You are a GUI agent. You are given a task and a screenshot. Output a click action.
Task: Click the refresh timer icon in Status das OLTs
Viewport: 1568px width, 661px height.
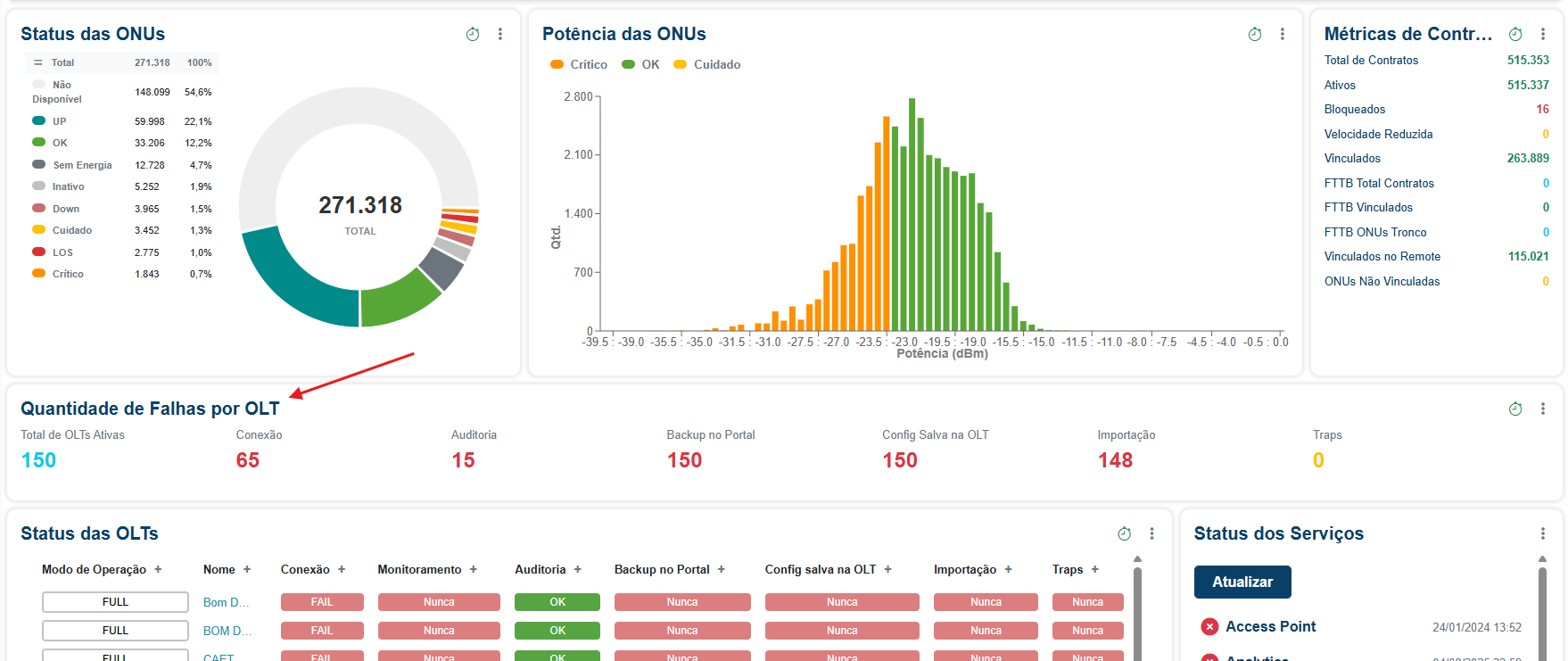pyautogui.click(x=1125, y=533)
